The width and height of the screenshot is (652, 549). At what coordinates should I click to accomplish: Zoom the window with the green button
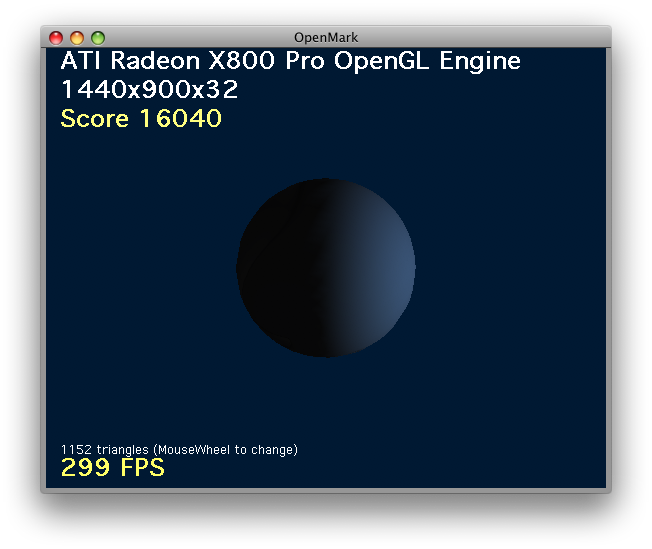pyautogui.click(x=98, y=38)
